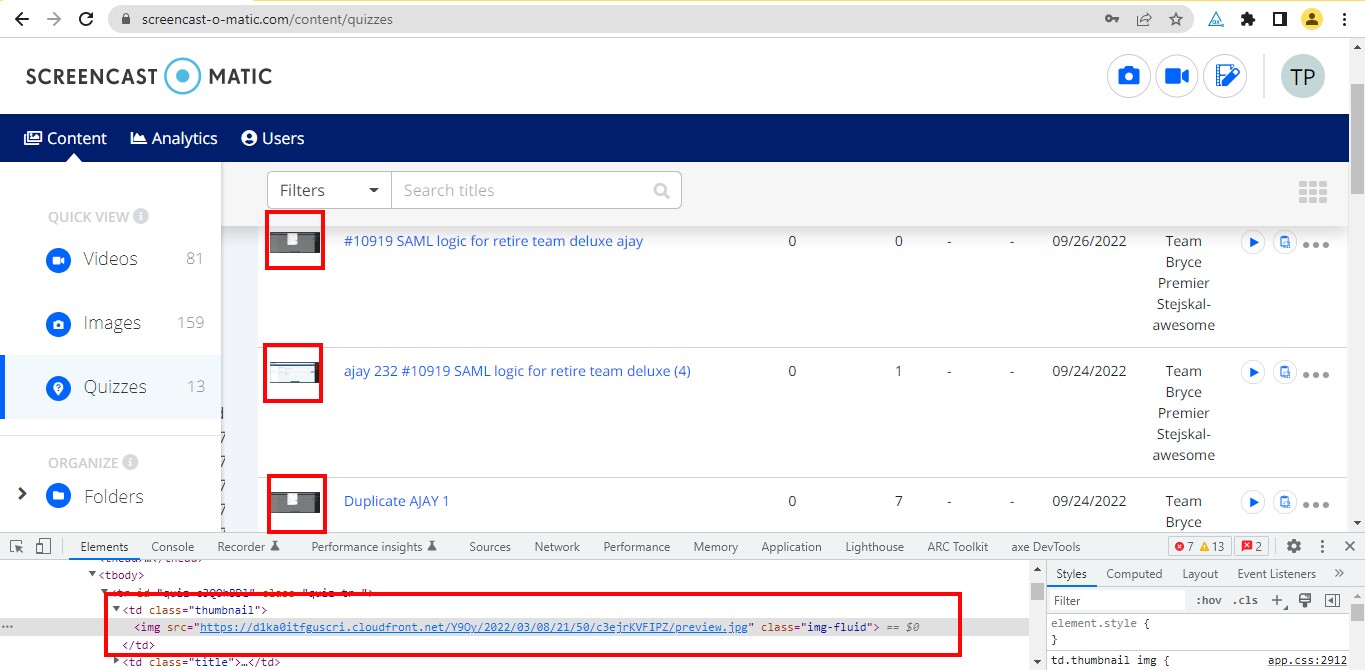
Task: Click the TP profile avatar
Action: [x=1302, y=75]
